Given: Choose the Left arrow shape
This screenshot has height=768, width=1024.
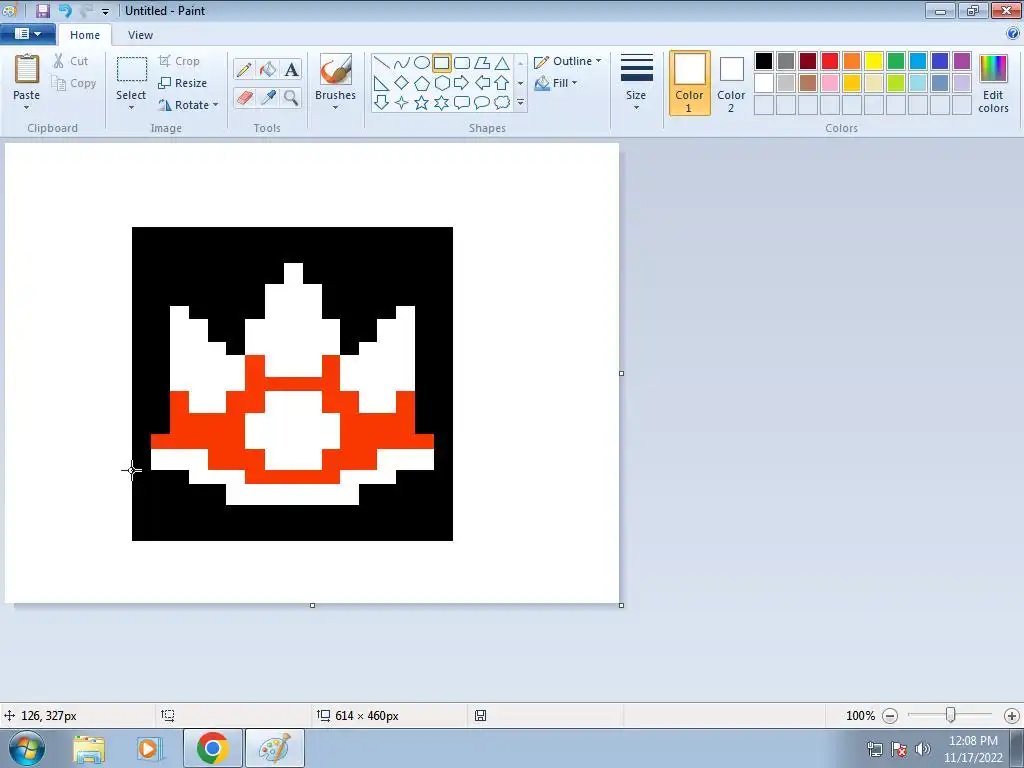Looking at the screenshot, I should tap(482, 83).
